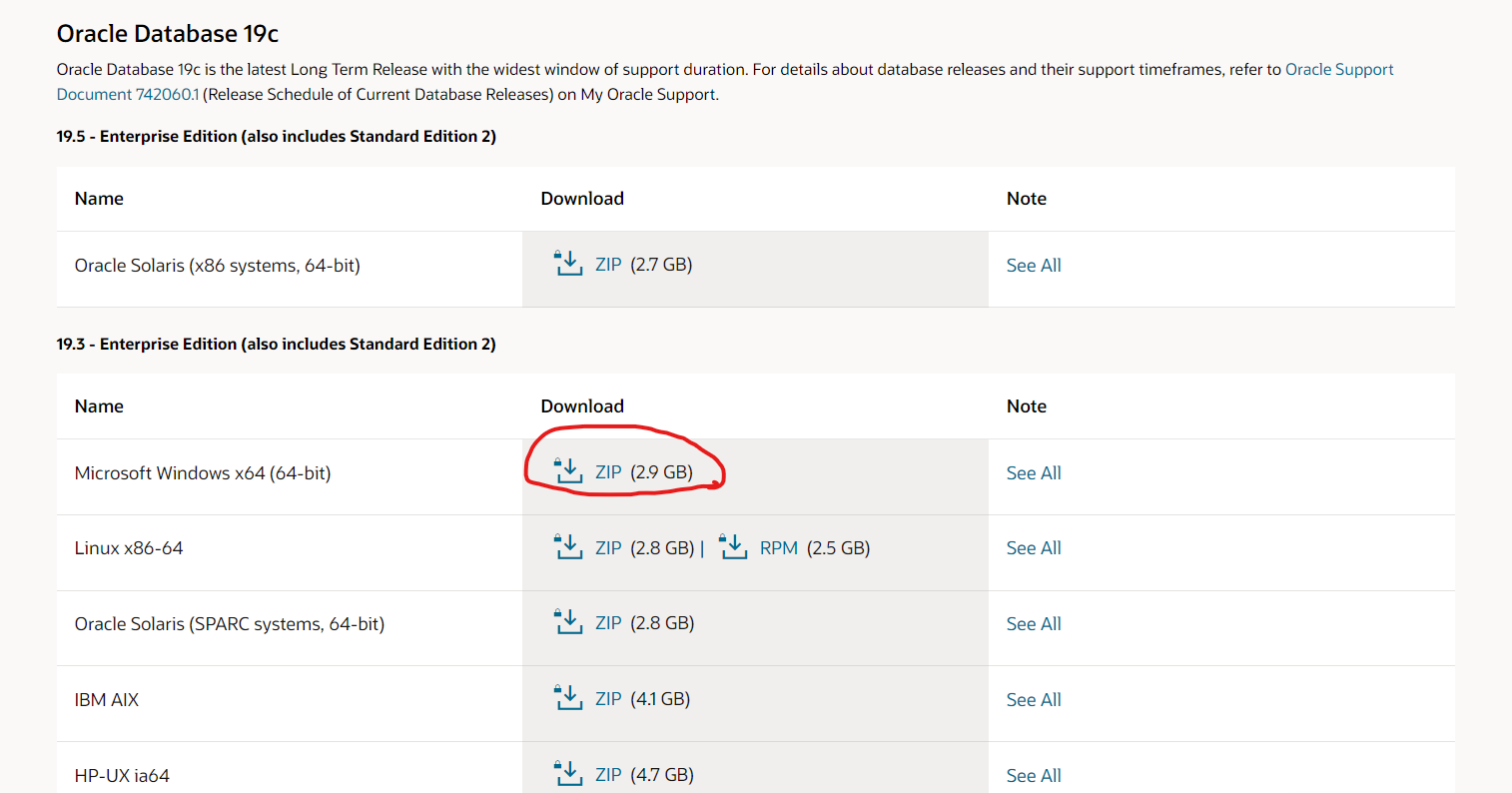1512x793 pixels.
Task: Click download icon for IBM AIX ZIP
Action: pyautogui.click(x=568, y=698)
